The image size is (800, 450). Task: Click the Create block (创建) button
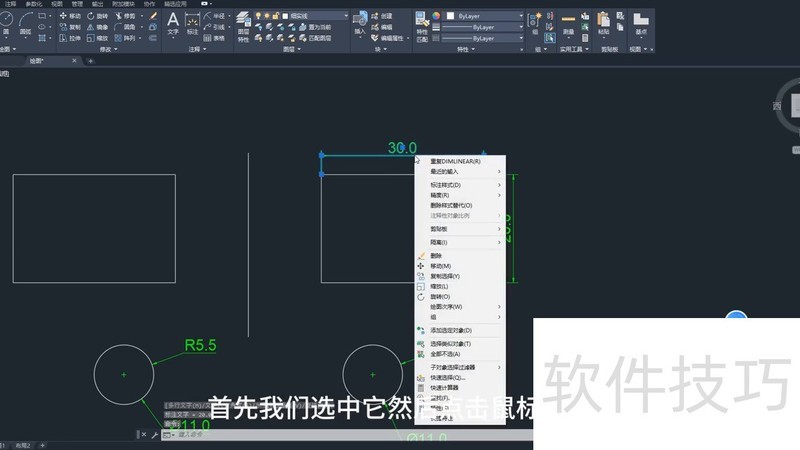[382, 16]
